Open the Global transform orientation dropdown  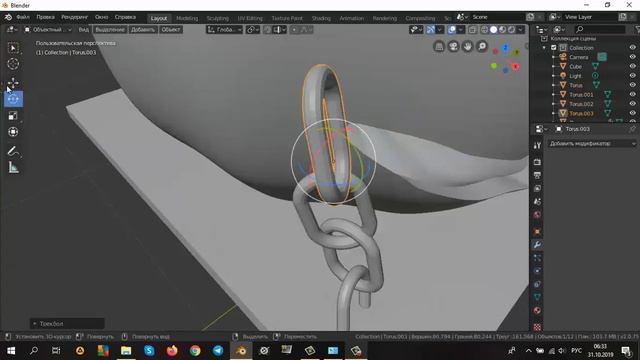(224, 30)
